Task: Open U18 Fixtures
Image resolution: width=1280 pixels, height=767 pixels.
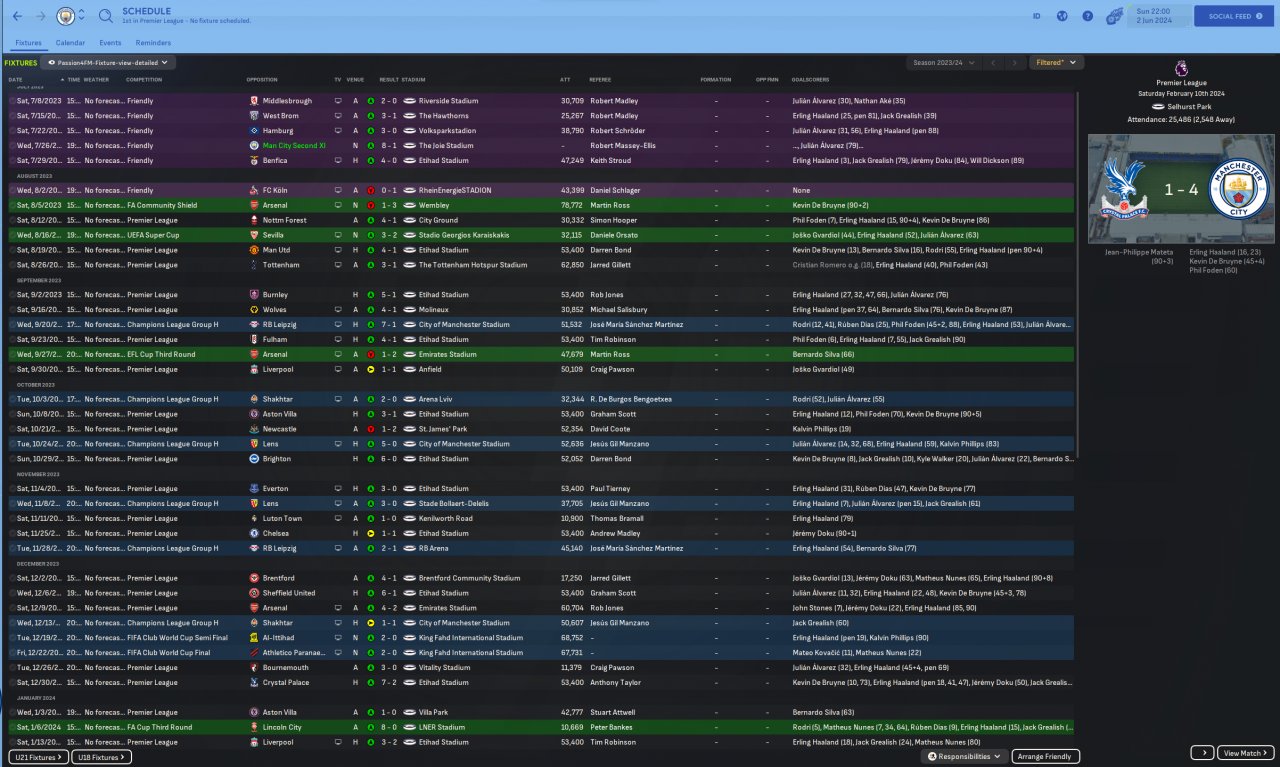Action: coord(101,757)
